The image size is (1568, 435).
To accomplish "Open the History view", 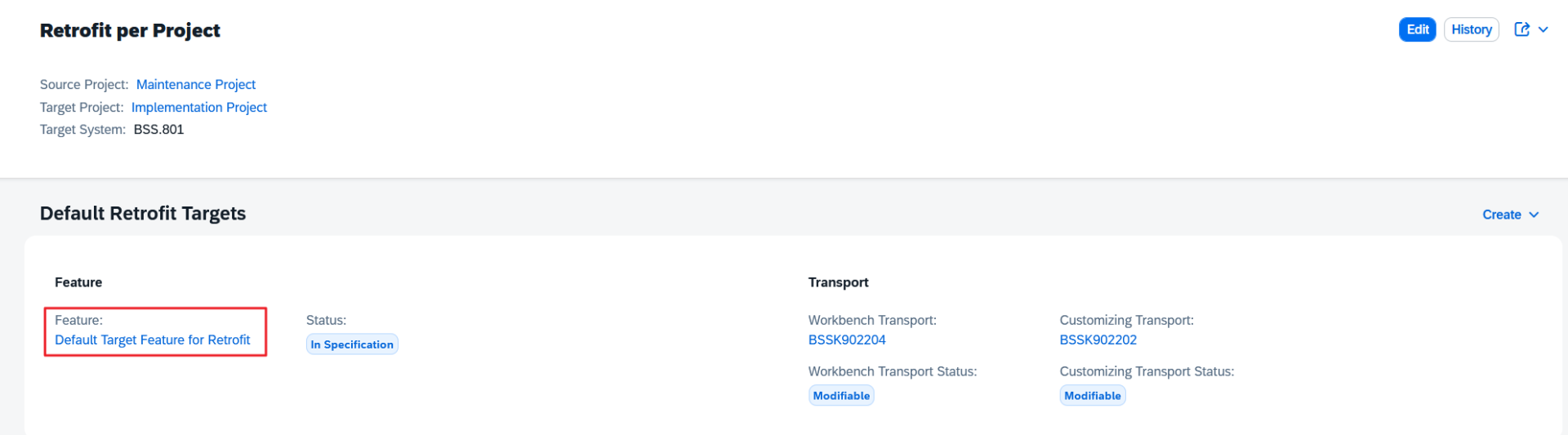I will [1471, 29].
